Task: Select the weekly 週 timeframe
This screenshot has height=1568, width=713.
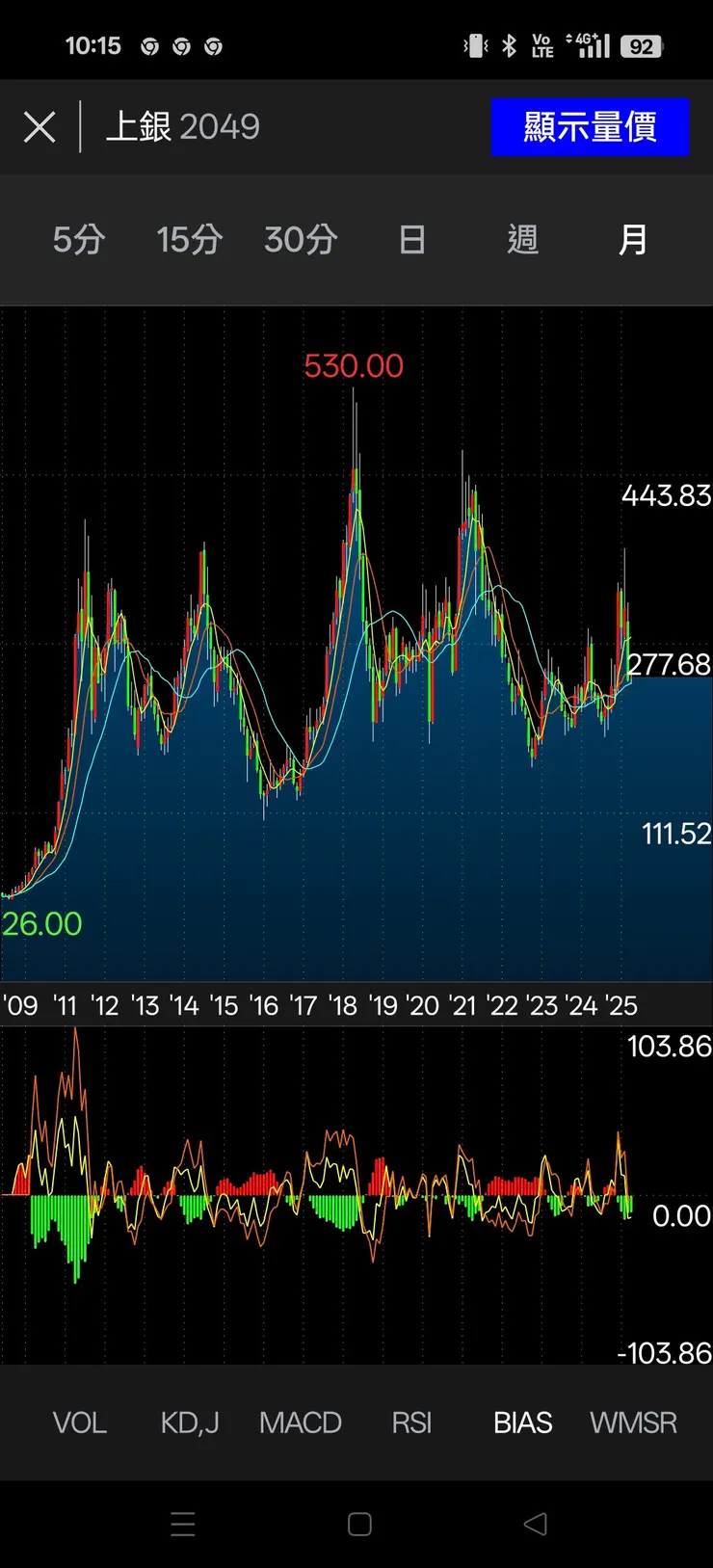Action: 522,239
